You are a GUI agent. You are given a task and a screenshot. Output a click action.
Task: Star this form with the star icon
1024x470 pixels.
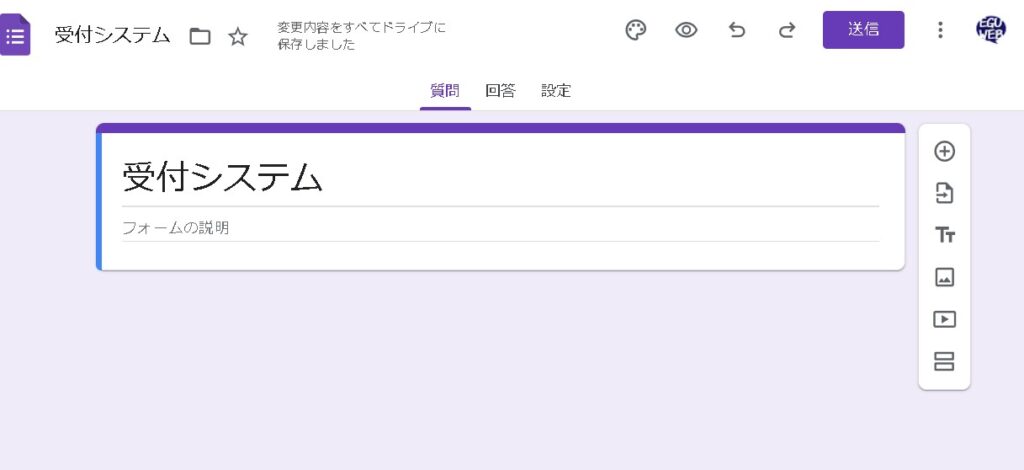tap(238, 37)
